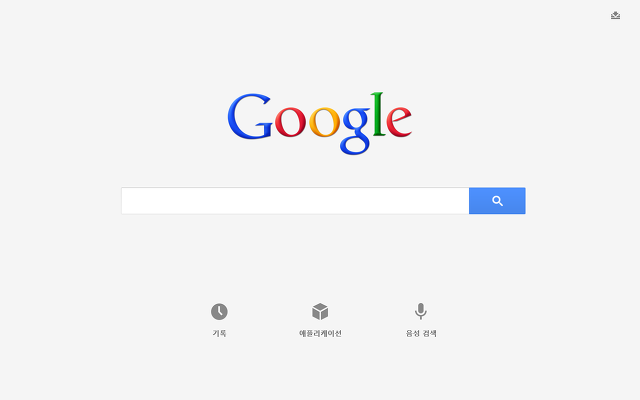Click the yellow letter o in logo

point(324,122)
